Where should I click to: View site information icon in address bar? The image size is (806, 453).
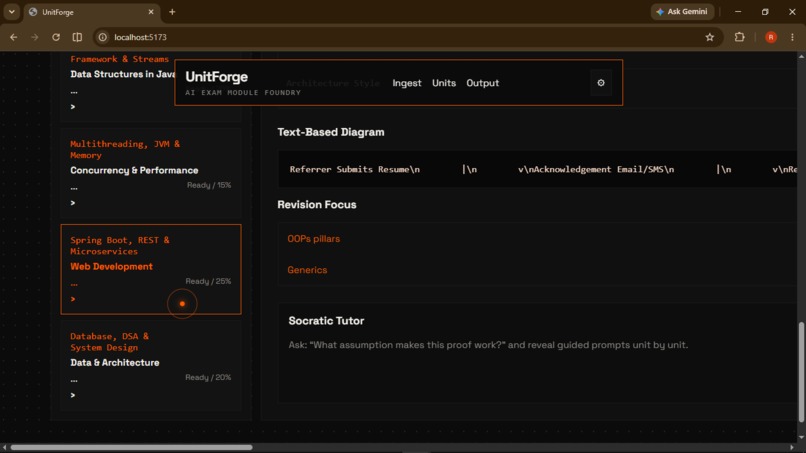coord(103,37)
